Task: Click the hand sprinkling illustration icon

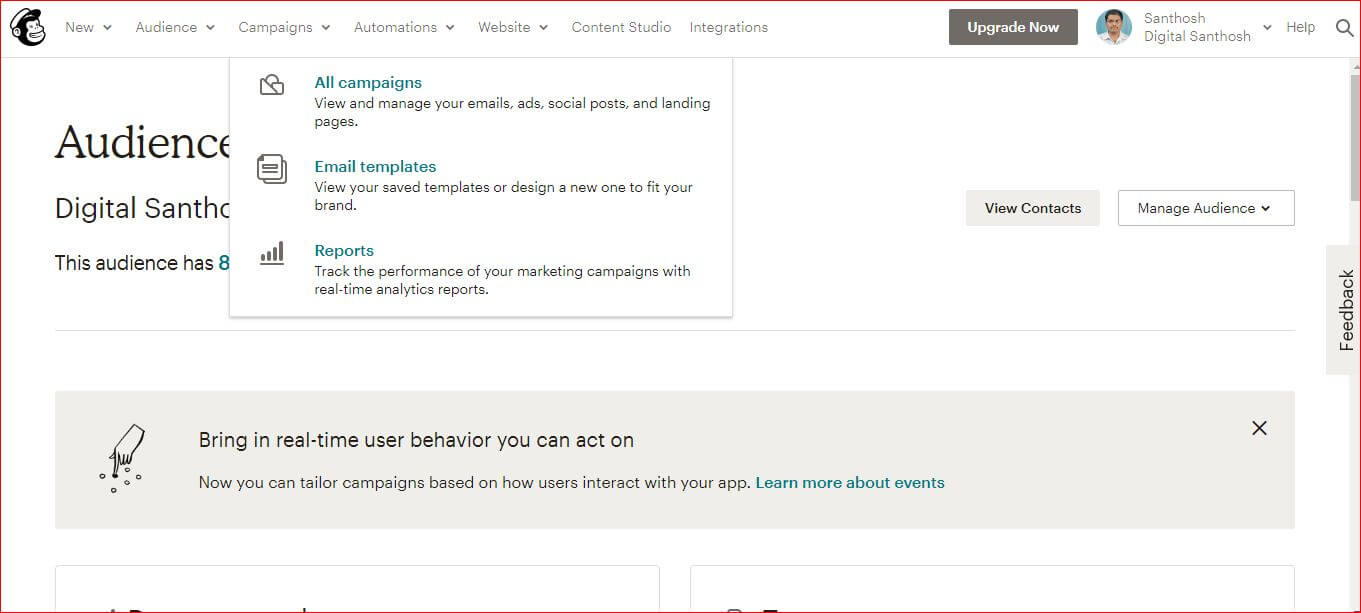Action: (123, 458)
